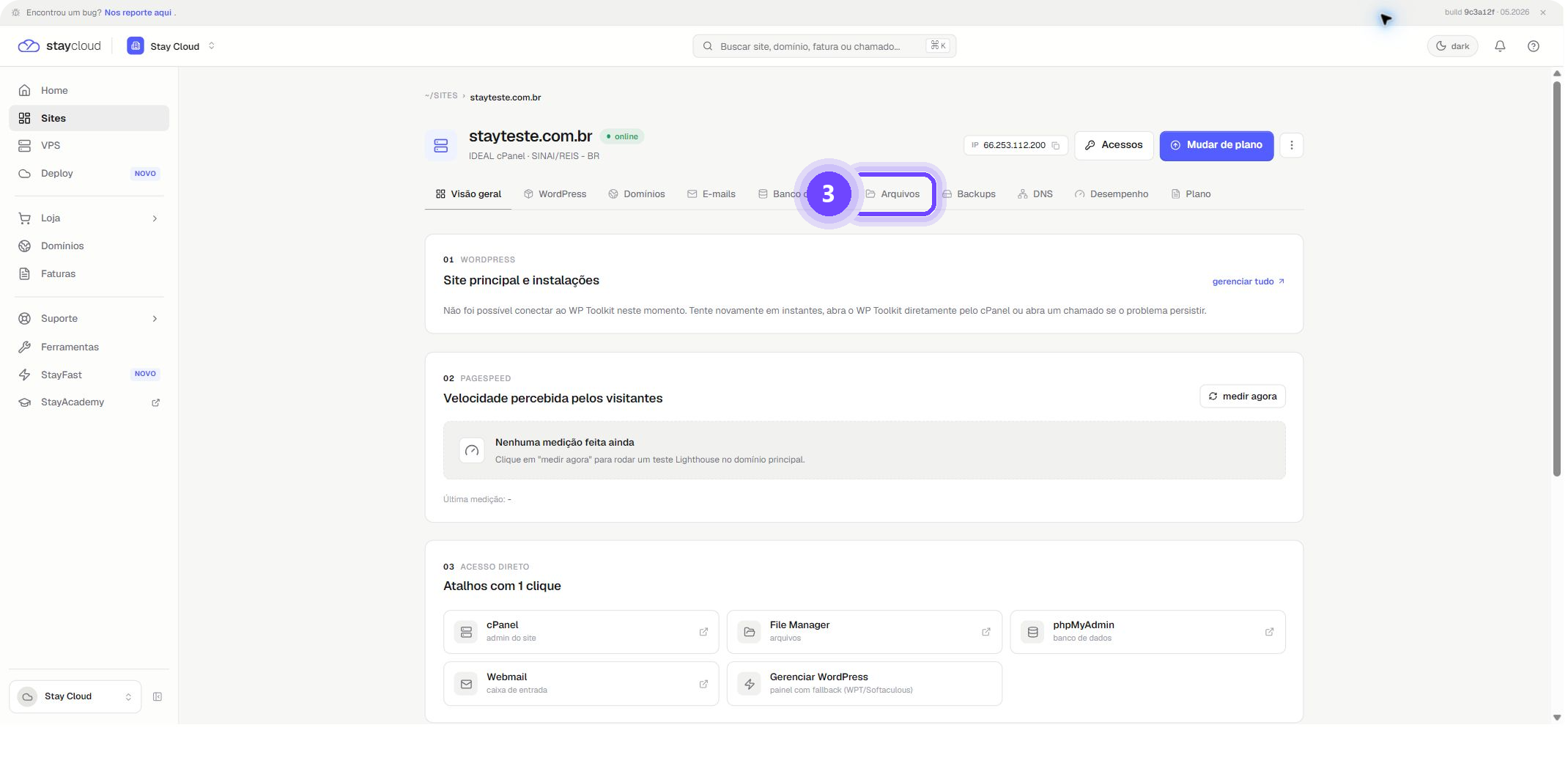Click the Ferramentas wrench icon
1568x766 pixels.
click(x=24, y=347)
